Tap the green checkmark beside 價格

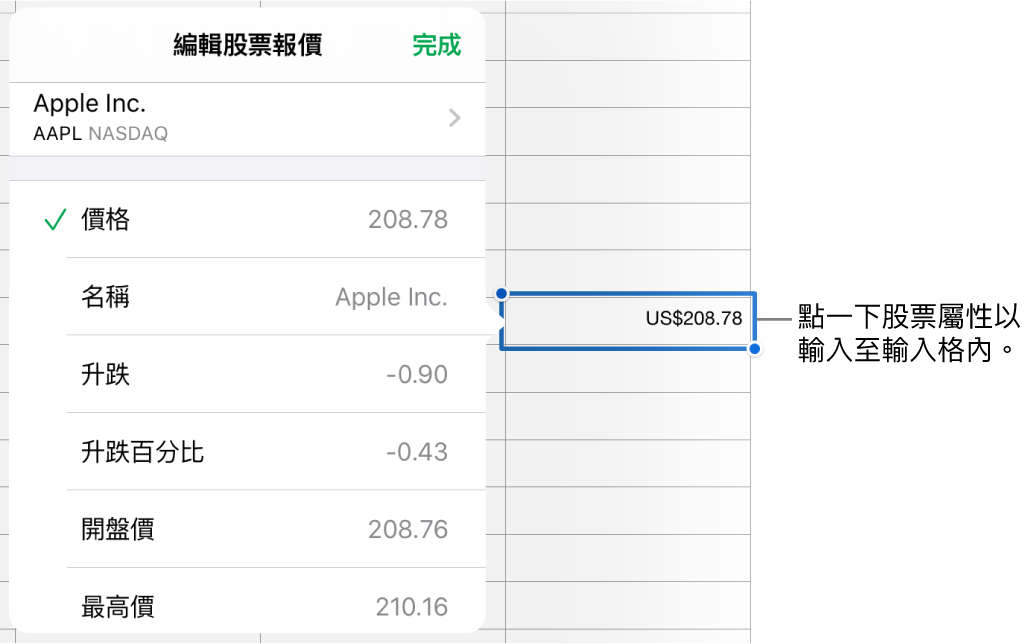(55, 219)
